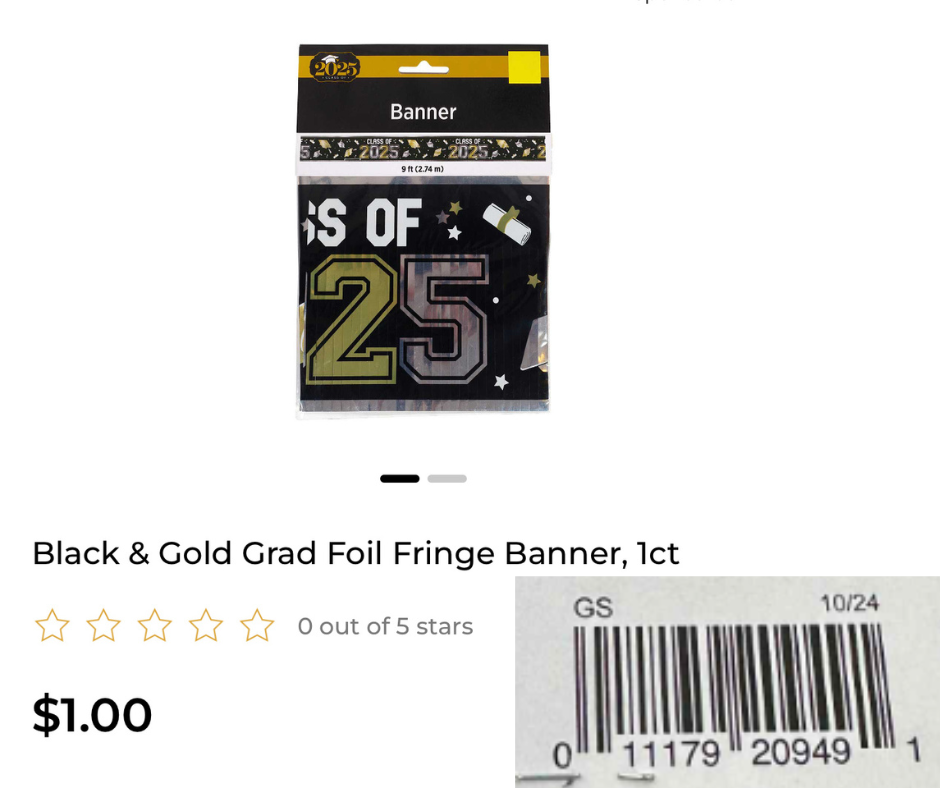Click the yellow square on the package header
Image resolution: width=940 pixels, height=788 pixels.
(x=525, y=68)
